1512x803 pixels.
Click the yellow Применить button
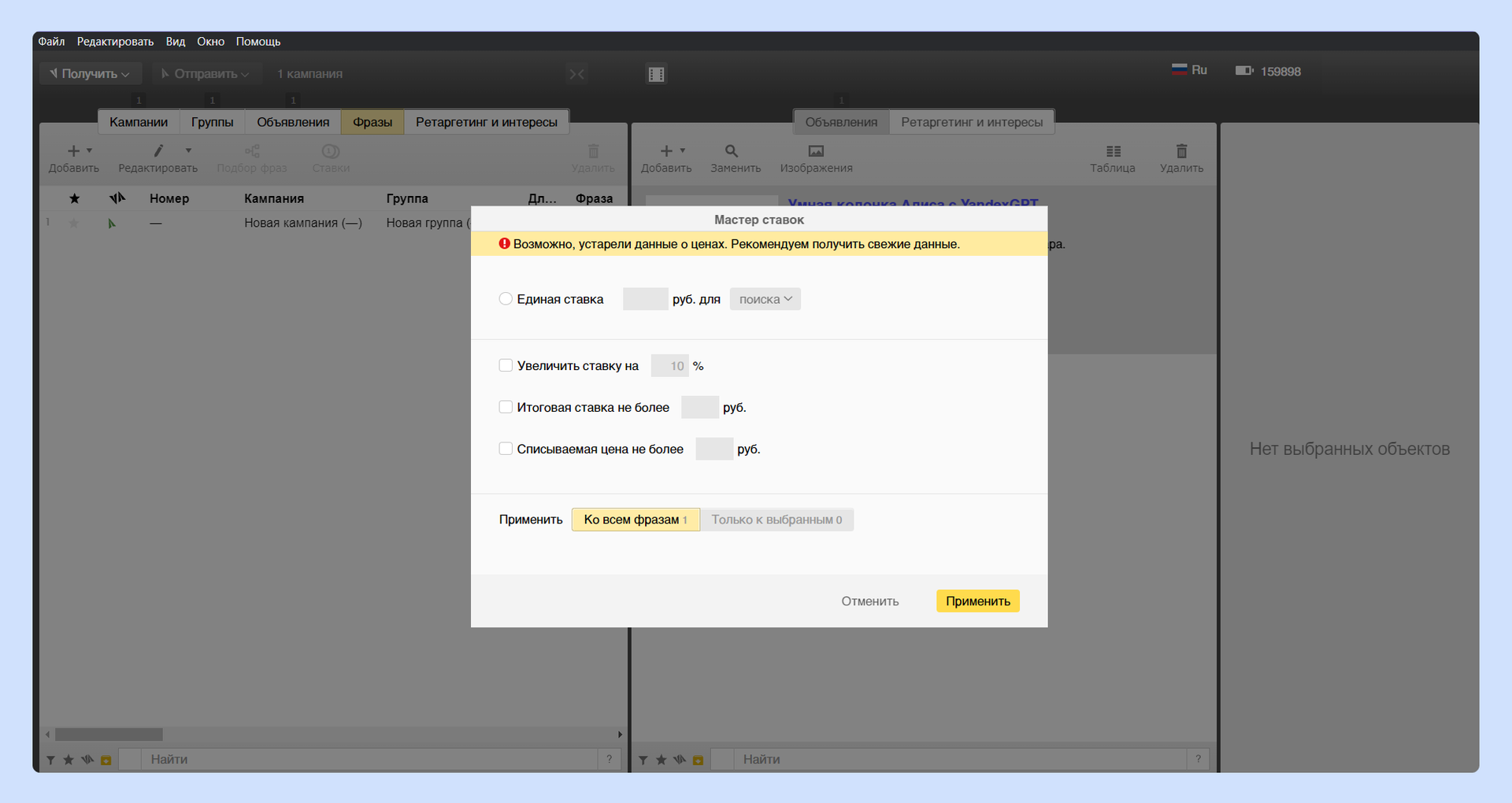(977, 601)
